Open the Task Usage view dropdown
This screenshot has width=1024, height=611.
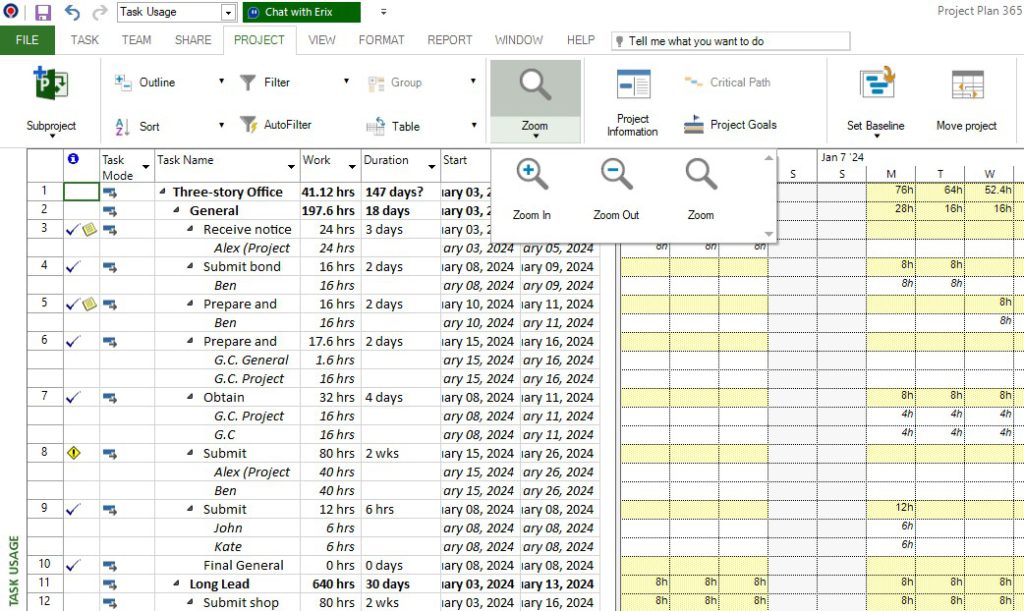(x=228, y=12)
